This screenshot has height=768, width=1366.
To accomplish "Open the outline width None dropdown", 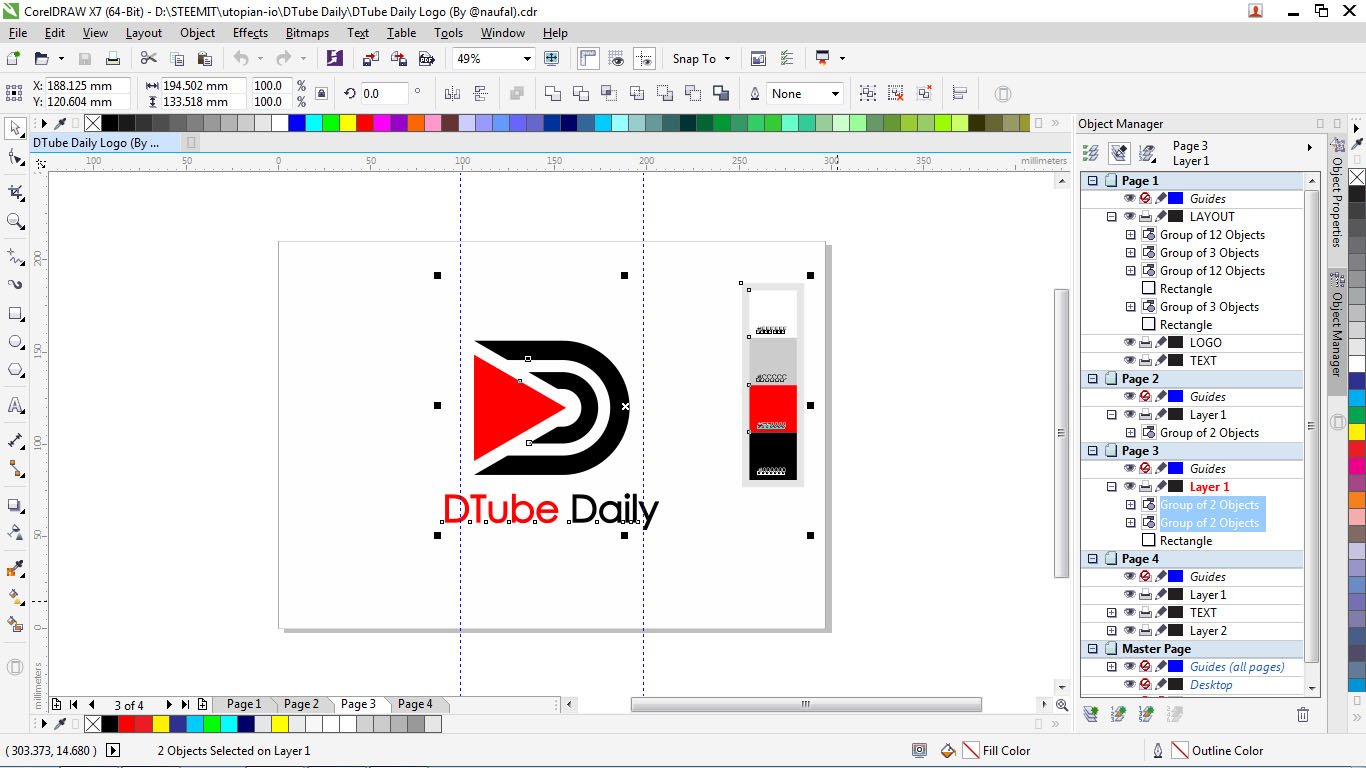I will coord(835,93).
